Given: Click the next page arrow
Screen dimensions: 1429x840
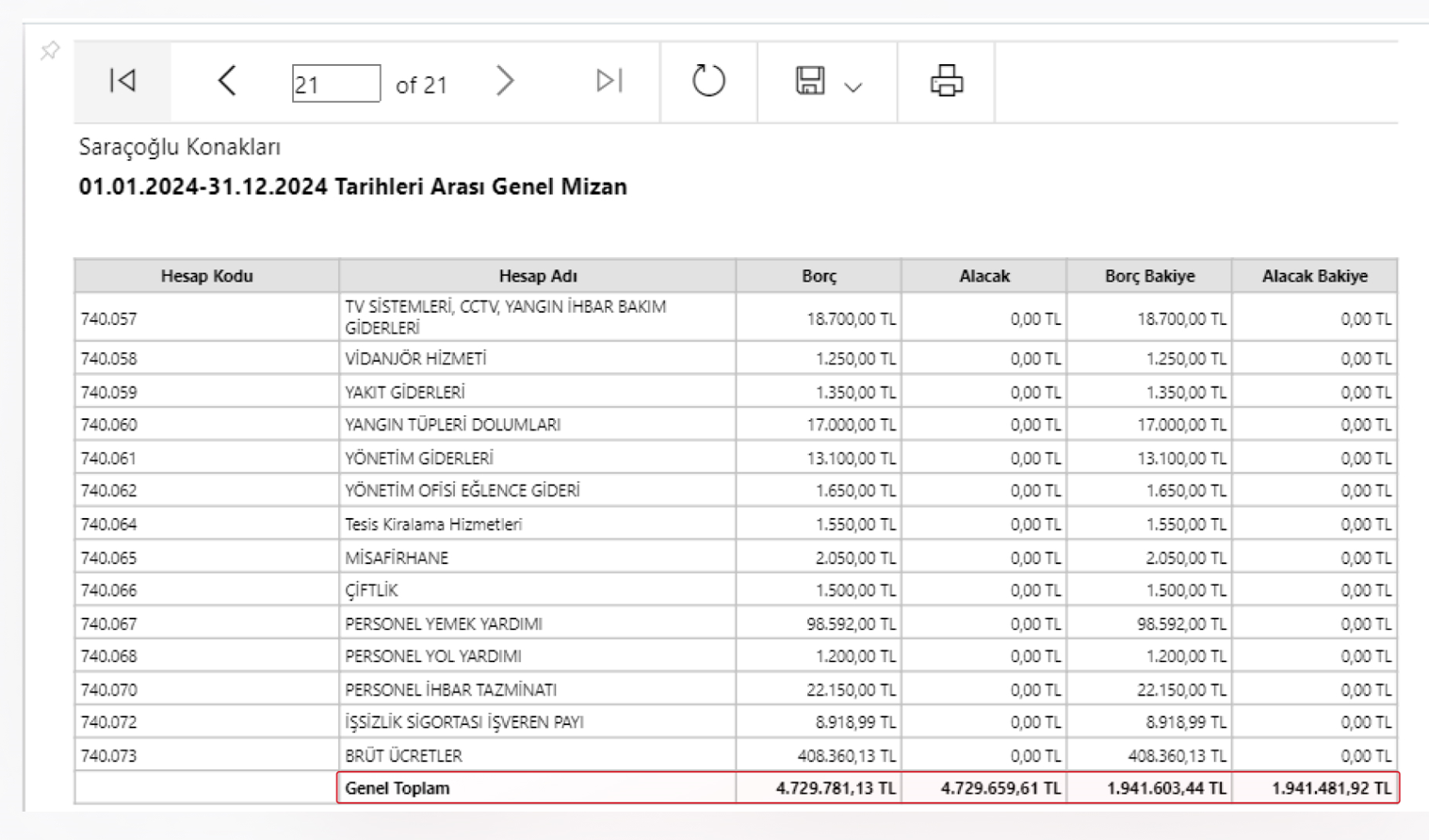Looking at the screenshot, I should 505,81.
